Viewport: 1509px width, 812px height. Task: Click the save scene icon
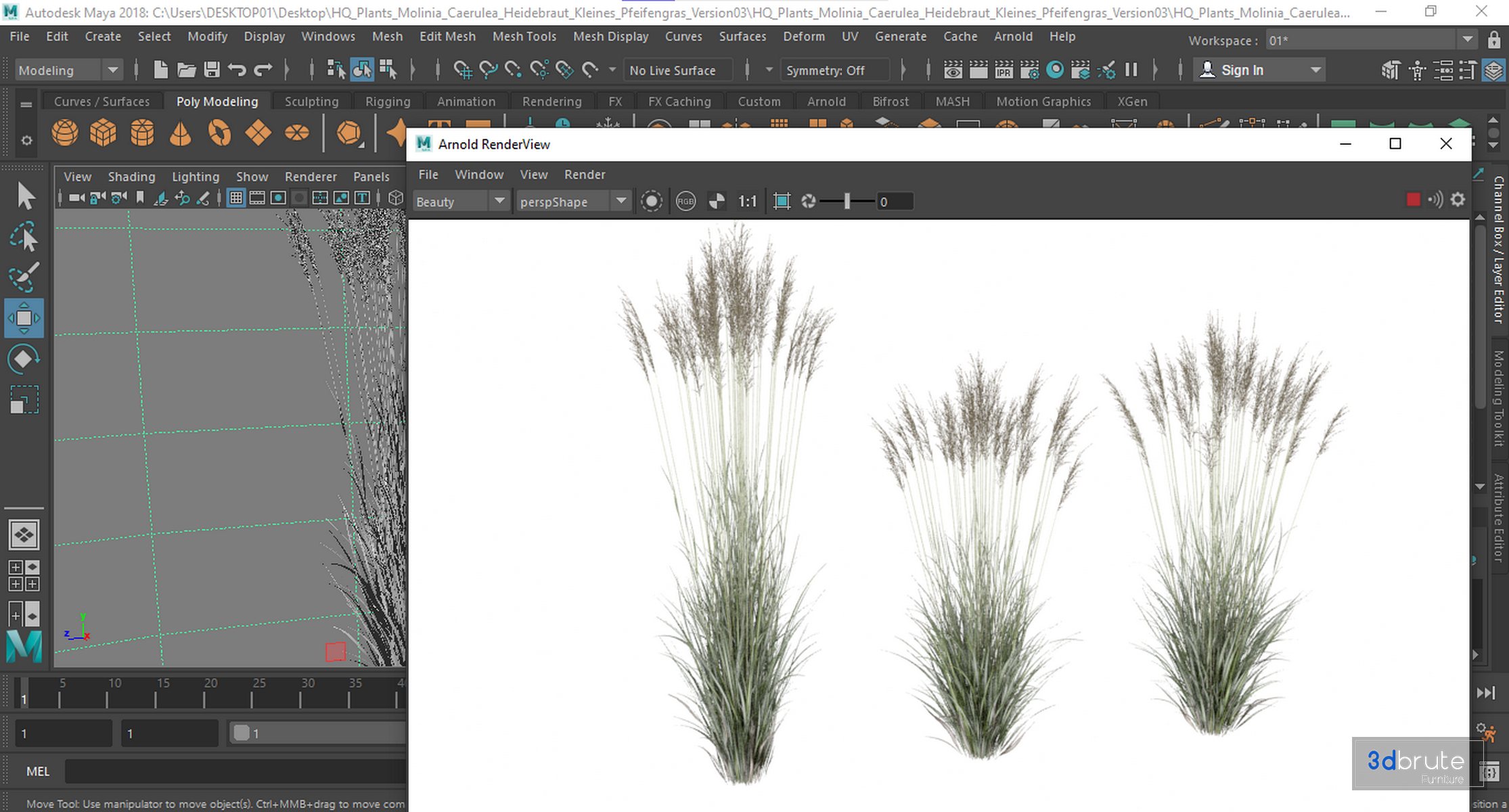212,70
